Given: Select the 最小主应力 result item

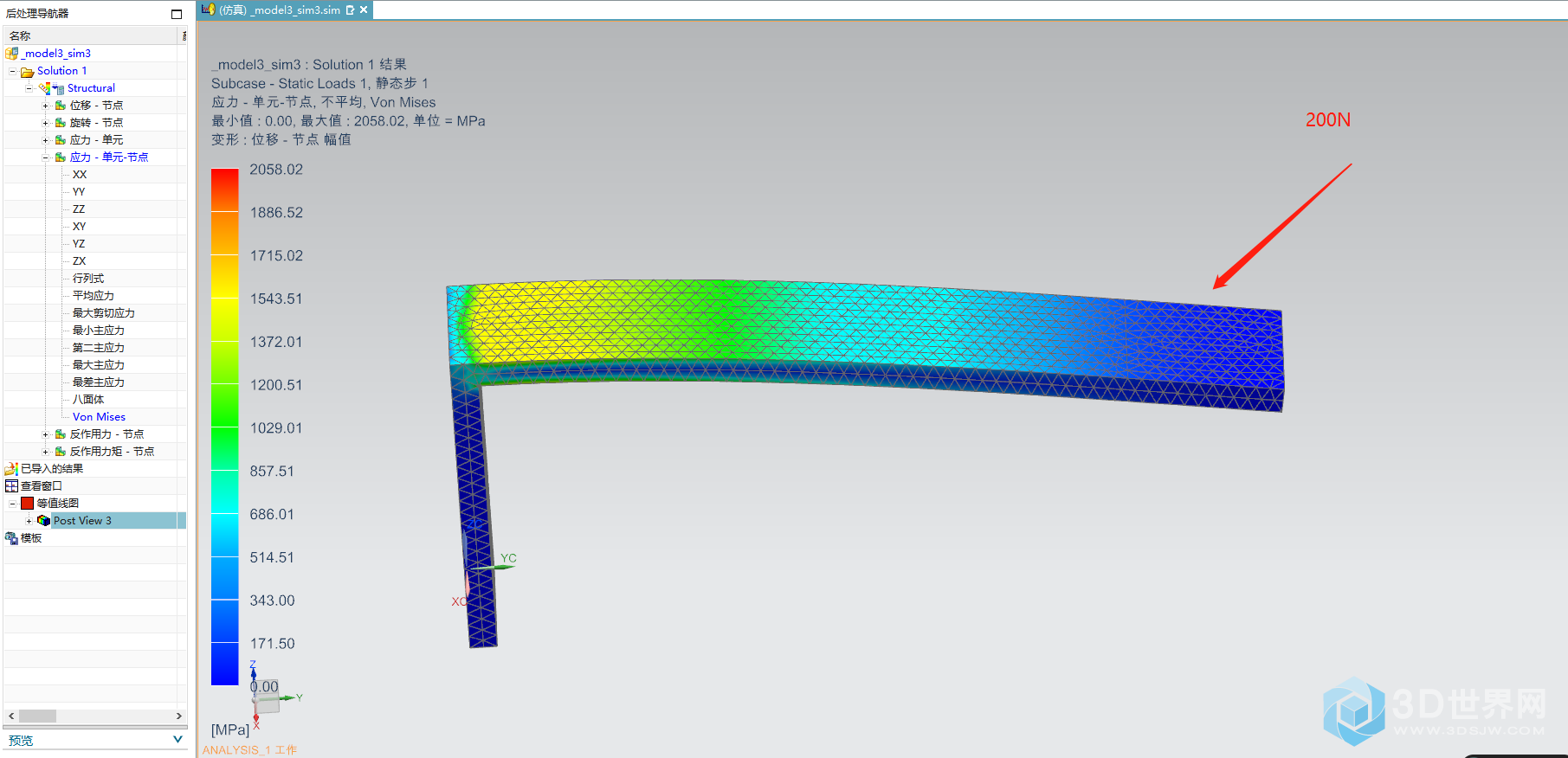Looking at the screenshot, I should coord(99,331).
